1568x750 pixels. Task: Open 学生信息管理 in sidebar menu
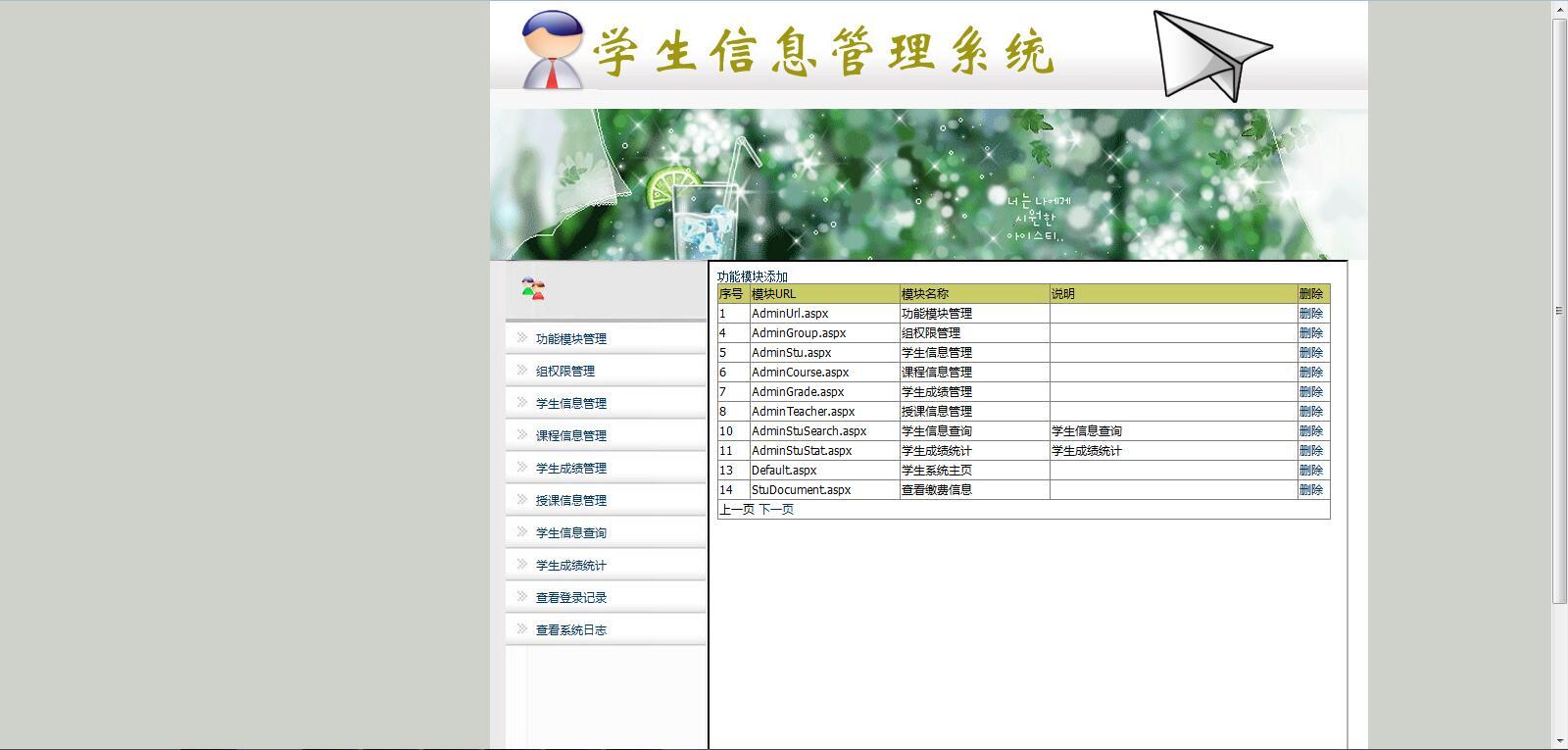pyautogui.click(x=571, y=404)
